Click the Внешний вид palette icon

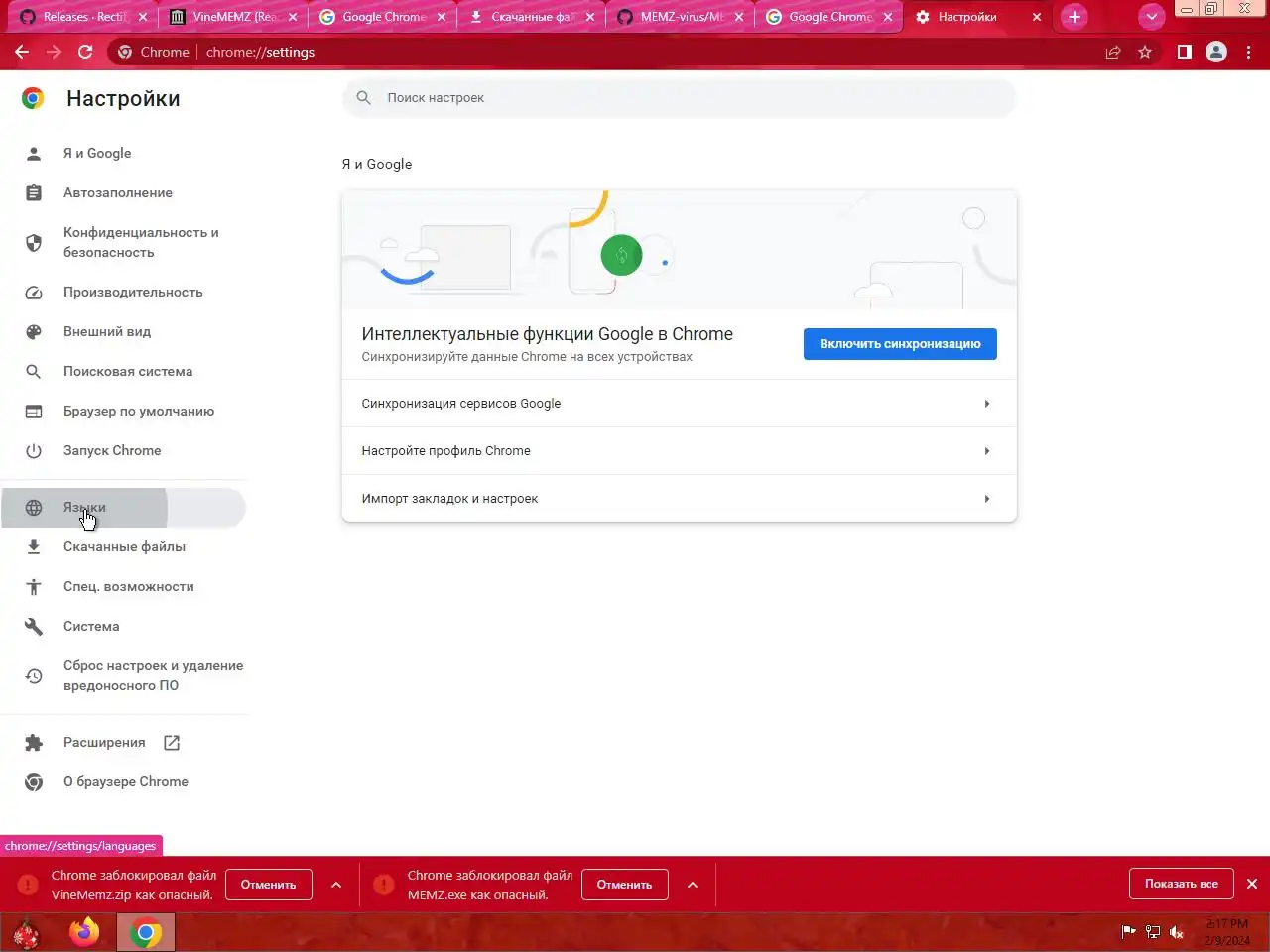click(x=34, y=332)
